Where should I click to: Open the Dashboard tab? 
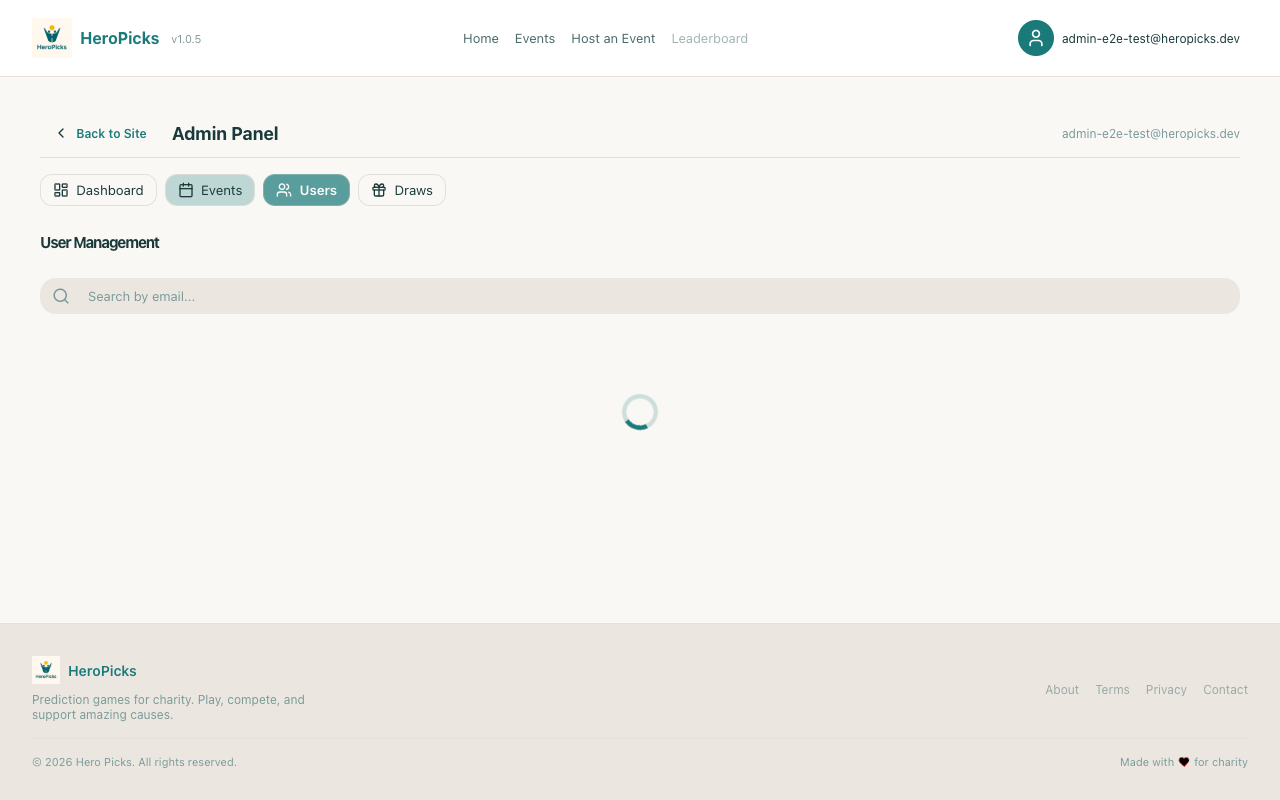(x=98, y=190)
